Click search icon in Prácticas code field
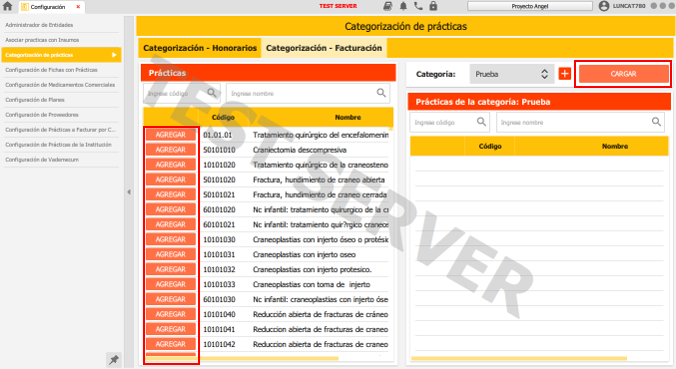This screenshot has height=369, width=676. [x=212, y=93]
